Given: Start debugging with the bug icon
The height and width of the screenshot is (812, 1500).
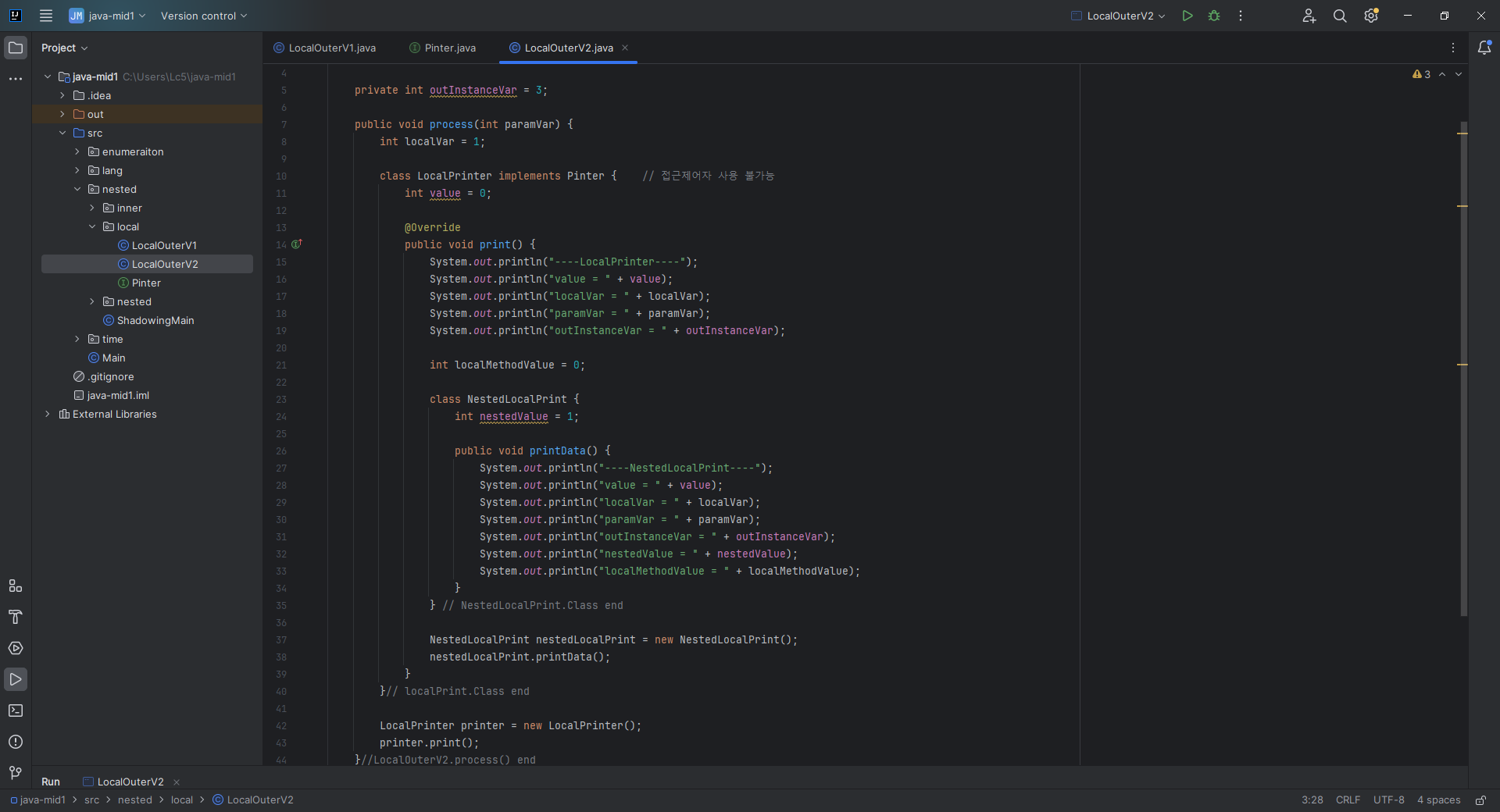Looking at the screenshot, I should tap(1214, 16).
